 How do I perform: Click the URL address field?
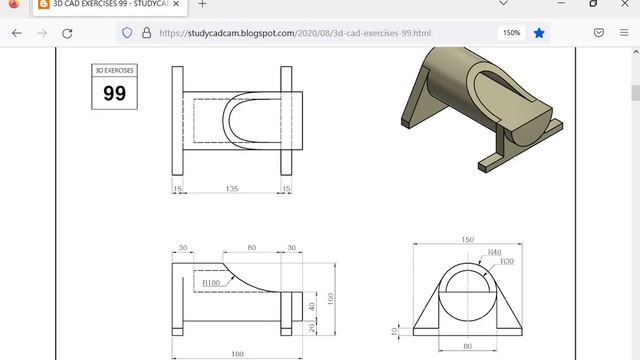(295, 33)
